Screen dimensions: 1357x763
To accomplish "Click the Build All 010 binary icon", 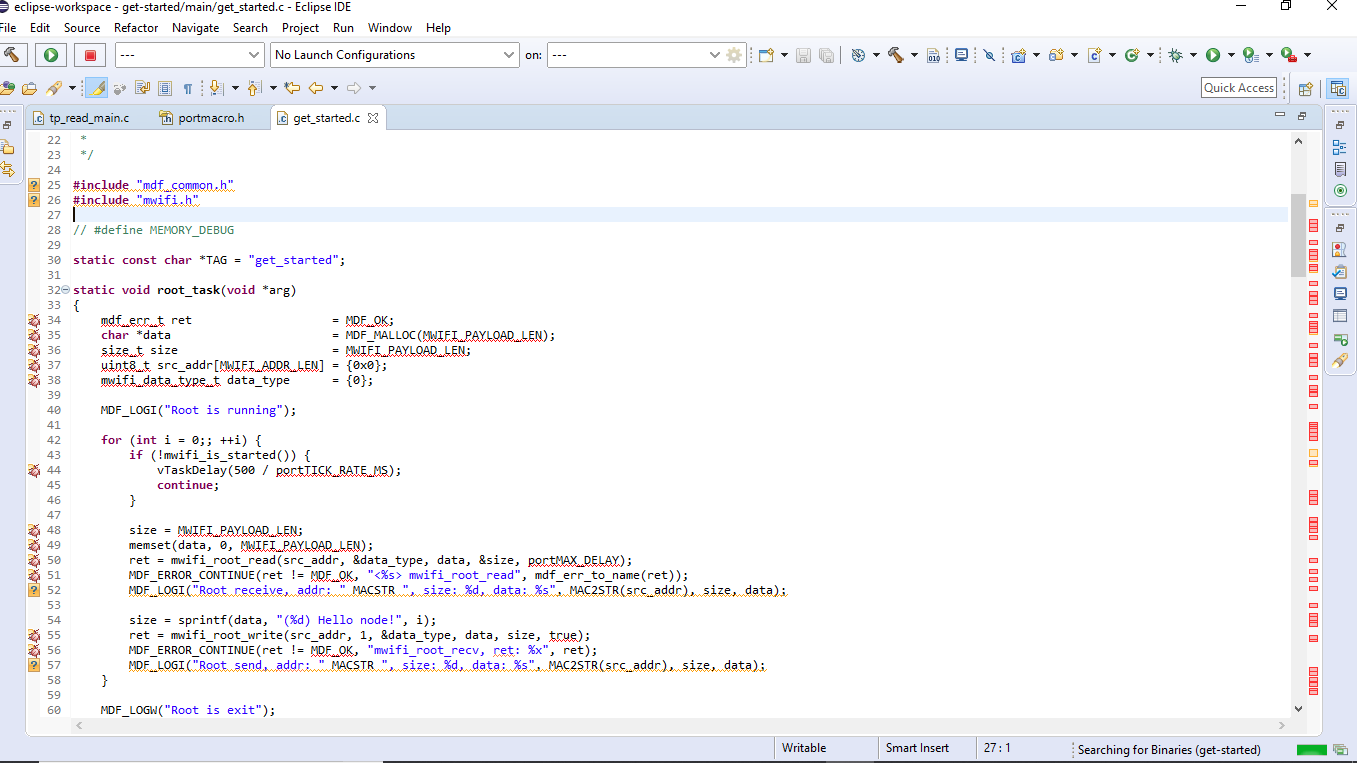I will tap(933, 55).
